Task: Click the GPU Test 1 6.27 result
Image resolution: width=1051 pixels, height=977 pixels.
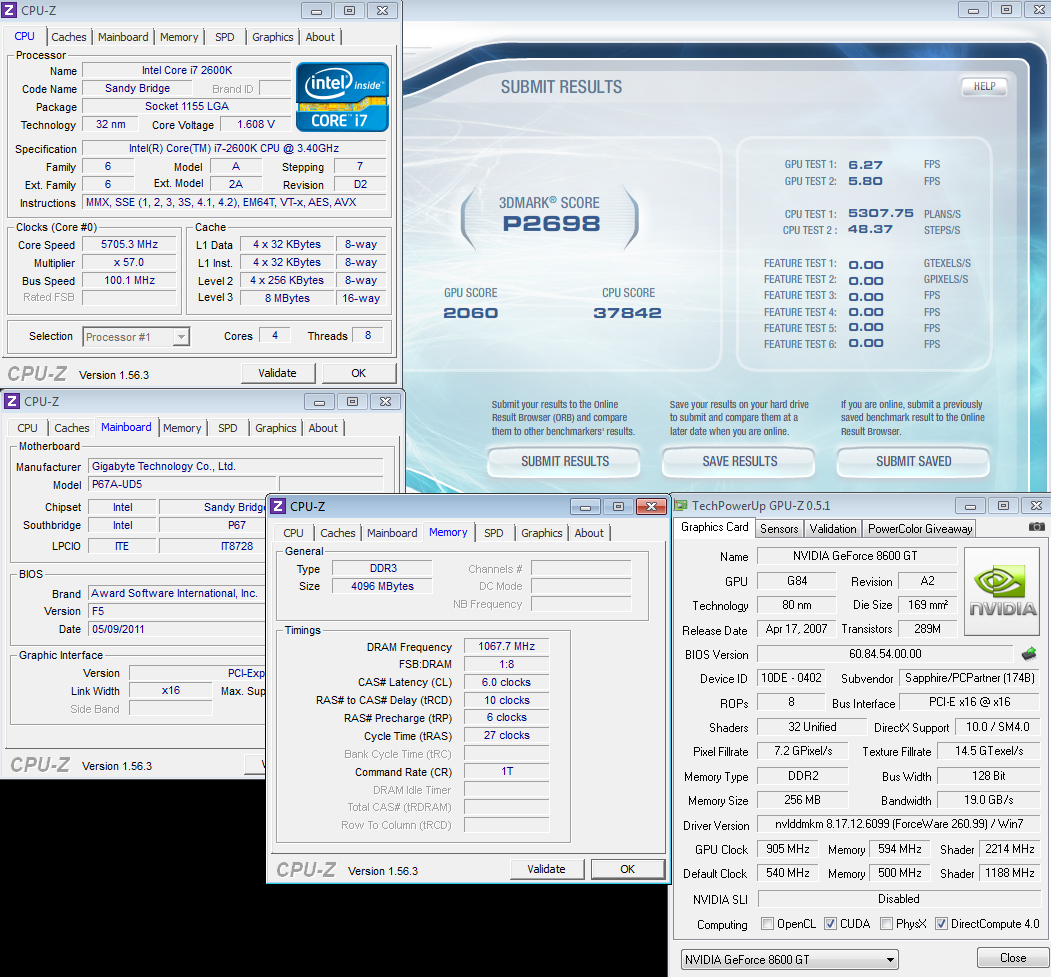Action: coord(865,165)
